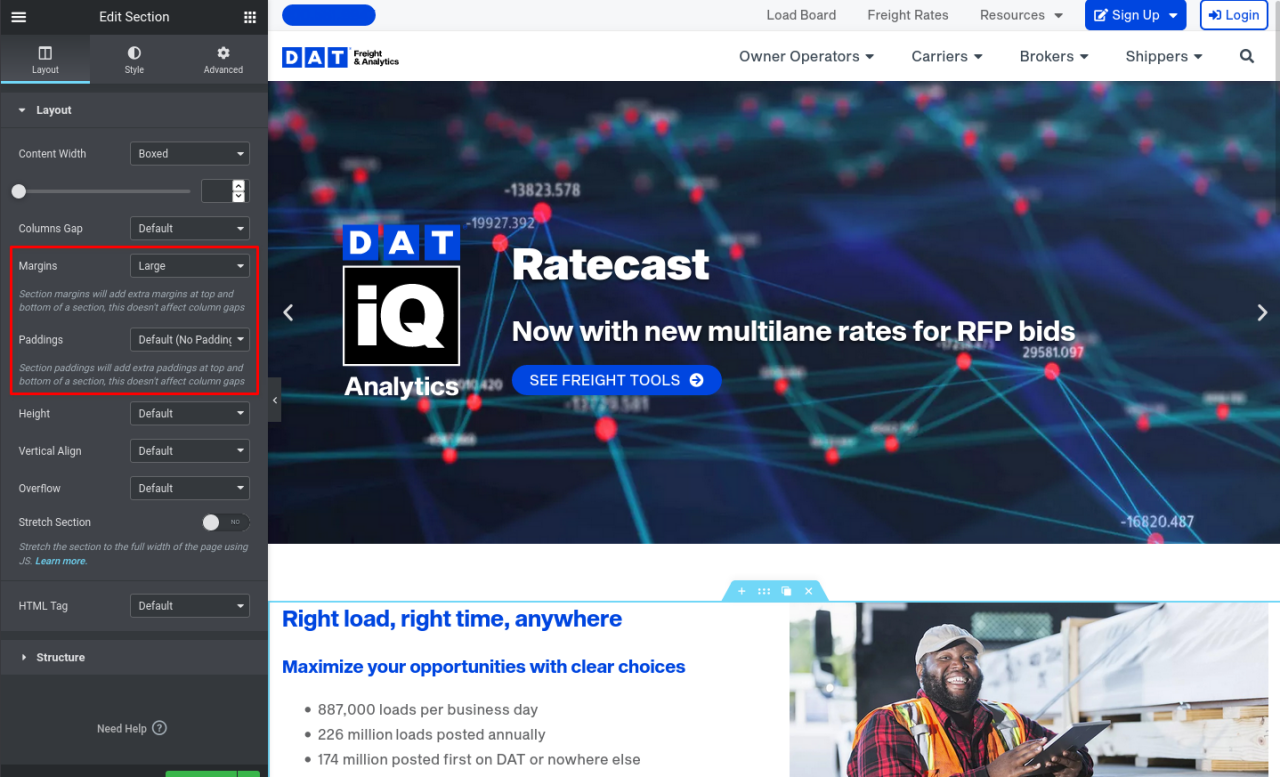Open the Advanced tab
Viewport: 1280px width, 777px height.
pyautogui.click(x=223, y=59)
